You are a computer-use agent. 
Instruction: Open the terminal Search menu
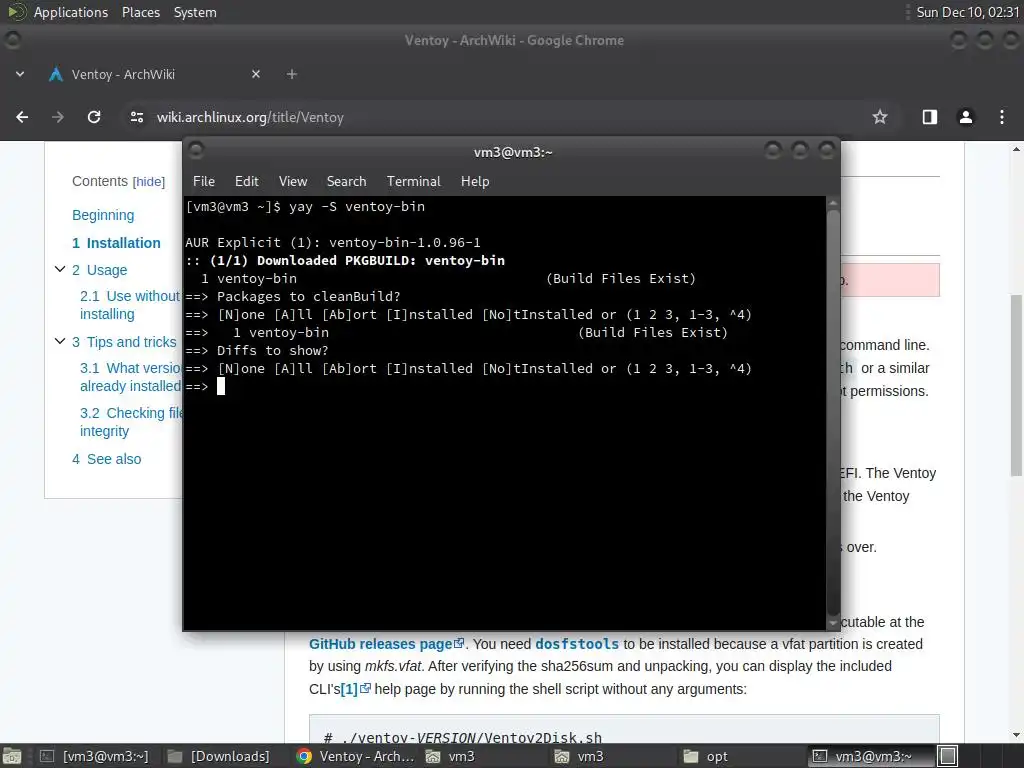tap(346, 181)
